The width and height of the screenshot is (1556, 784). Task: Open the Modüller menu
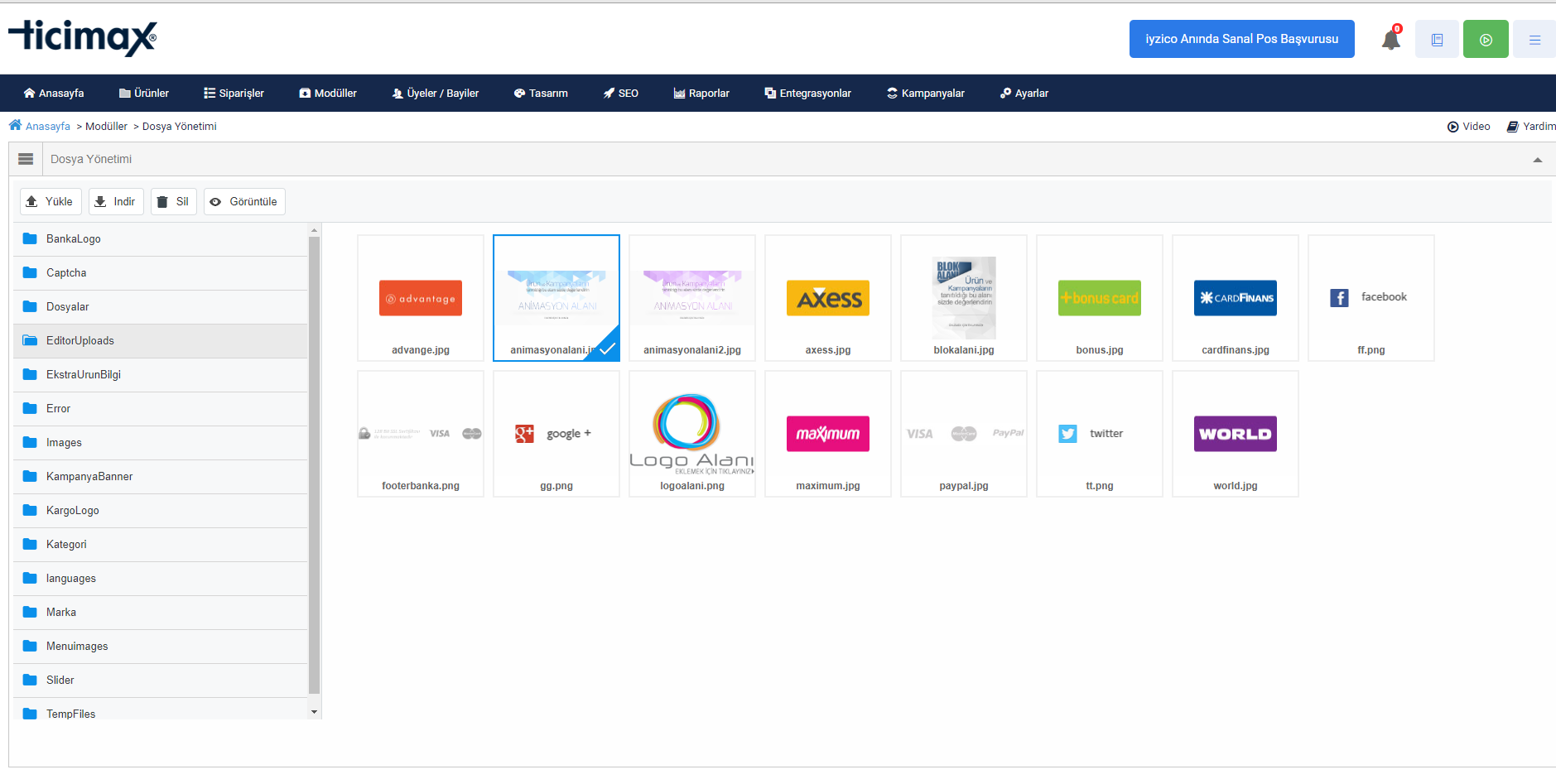[x=328, y=93]
